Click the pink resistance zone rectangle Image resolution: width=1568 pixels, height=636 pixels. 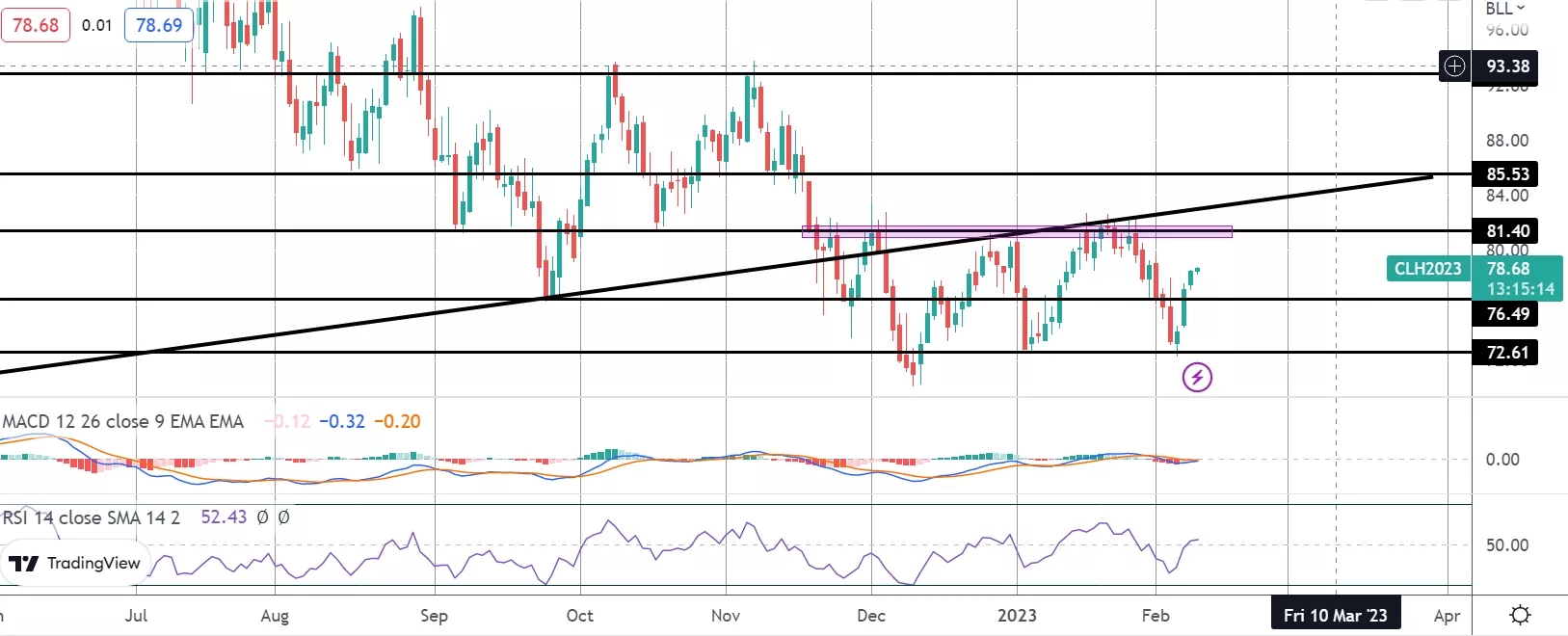[1017, 231]
